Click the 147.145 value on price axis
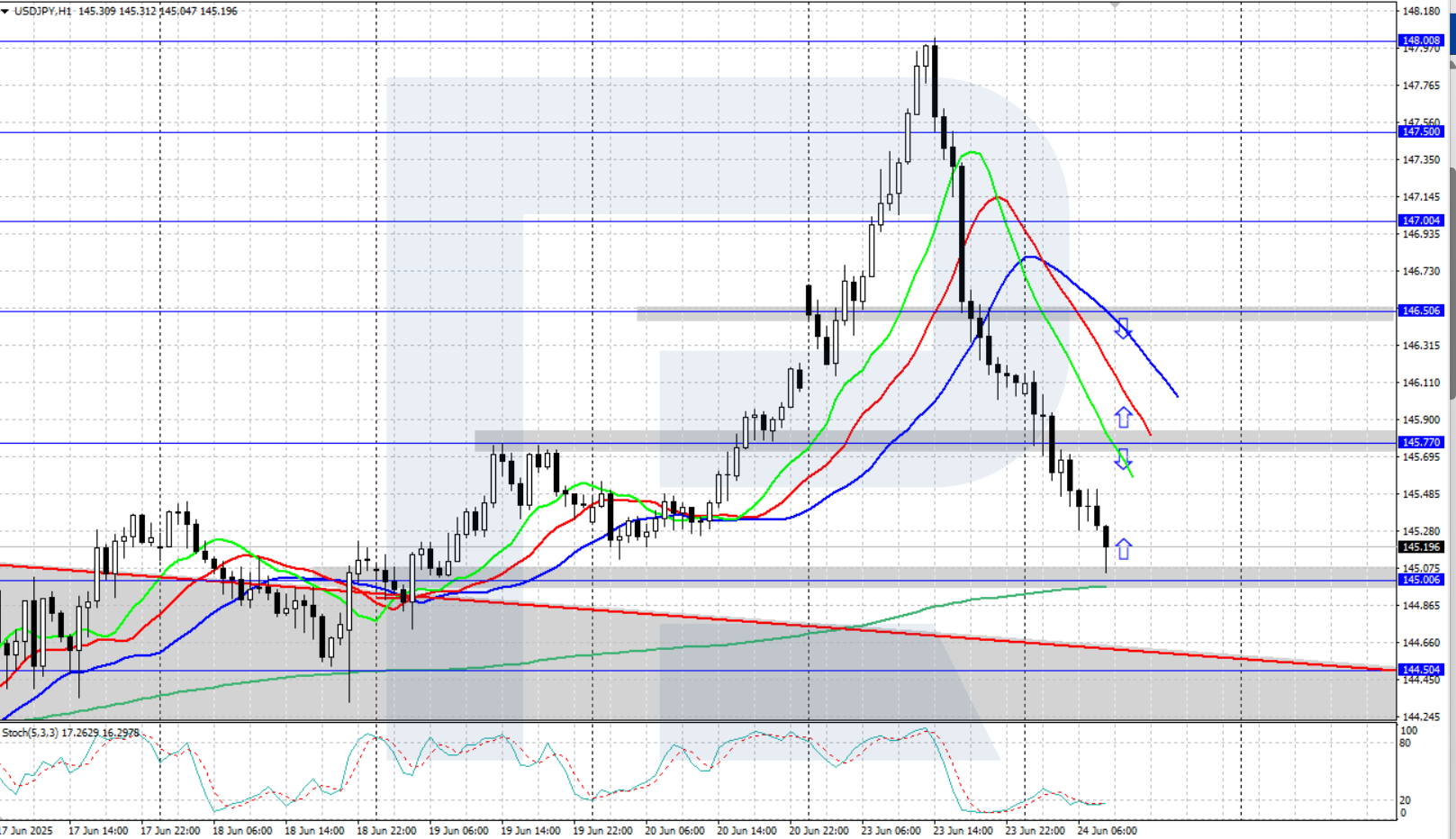This screenshot has width=1456, height=839. tap(1422, 197)
